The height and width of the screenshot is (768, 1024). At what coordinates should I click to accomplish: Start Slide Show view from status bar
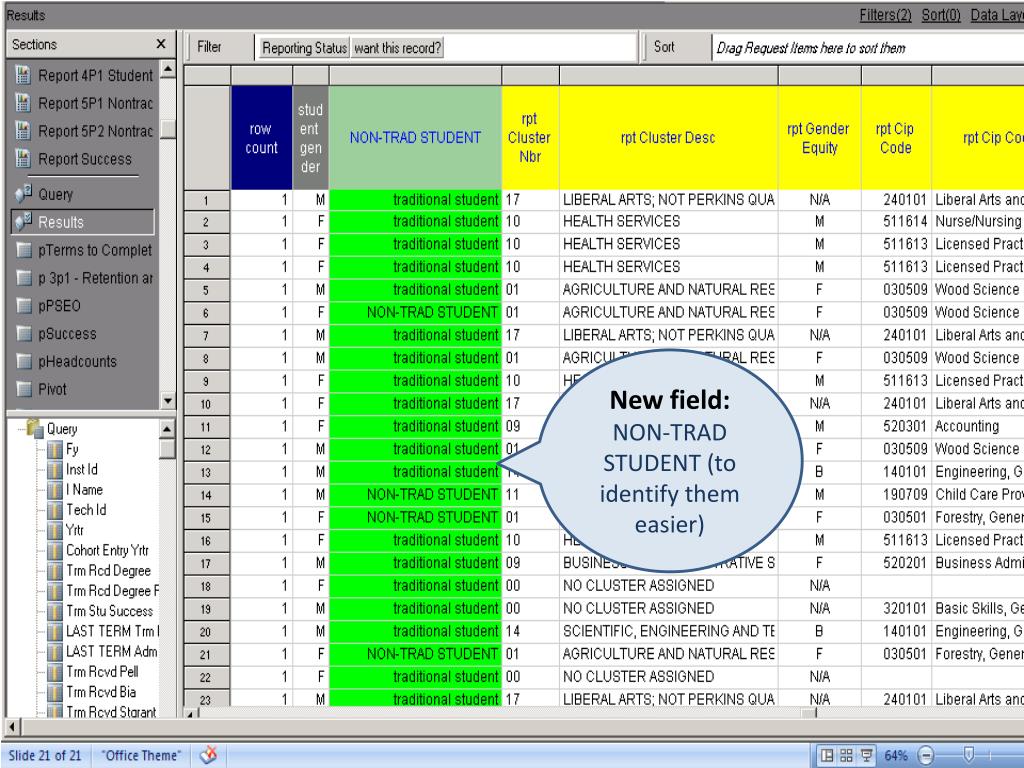[x=866, y=753]
